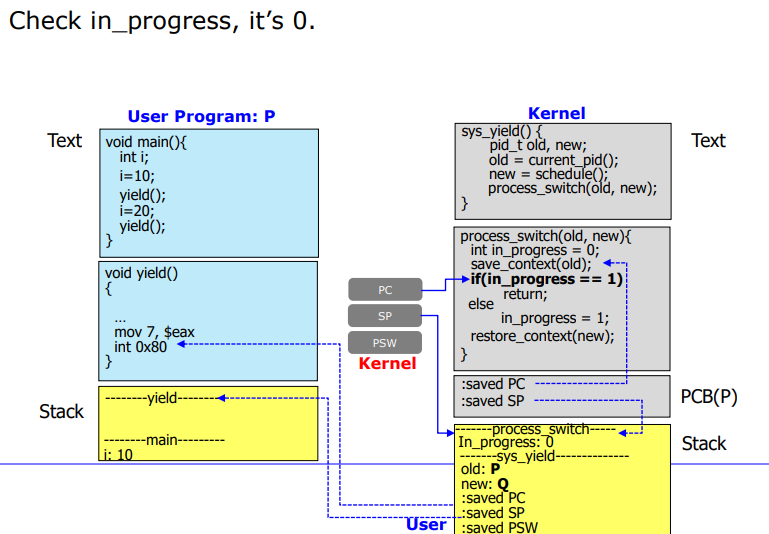The image size is (769, 534).
Task: Click the blue 'Kernel' heading above sys_yield
Action: [x=557, y=113]
